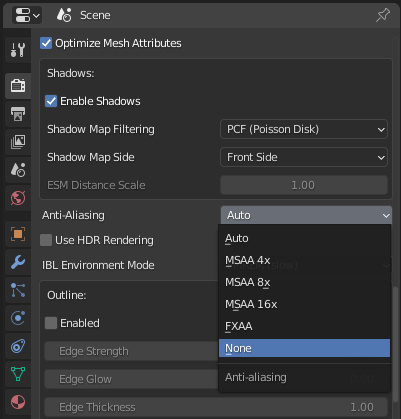Click the Edge Thickness value field
This screenshot has height=419, width=401.
click(216, 407)
